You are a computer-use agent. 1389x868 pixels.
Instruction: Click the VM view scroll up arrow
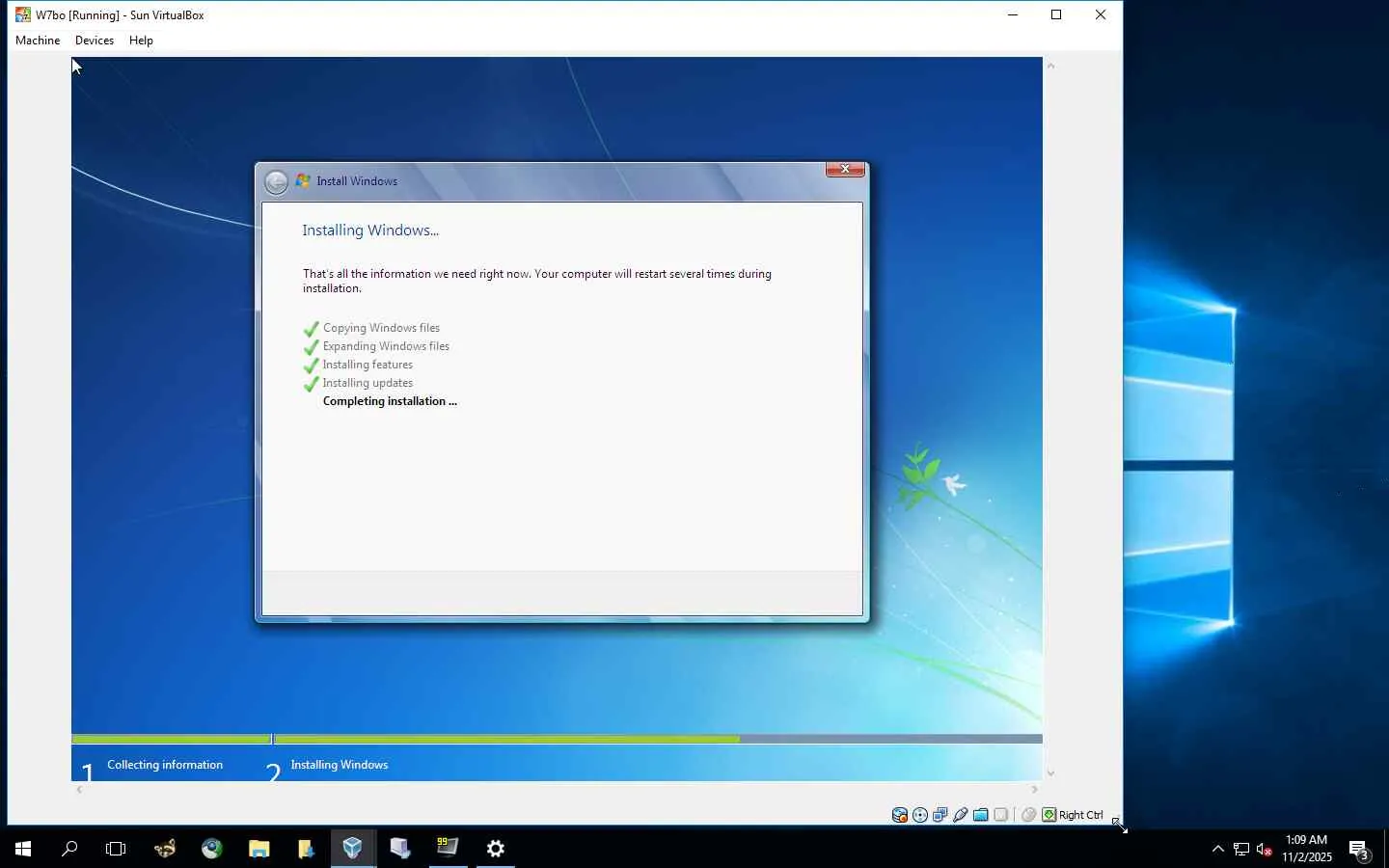(x=1050, y=66)
